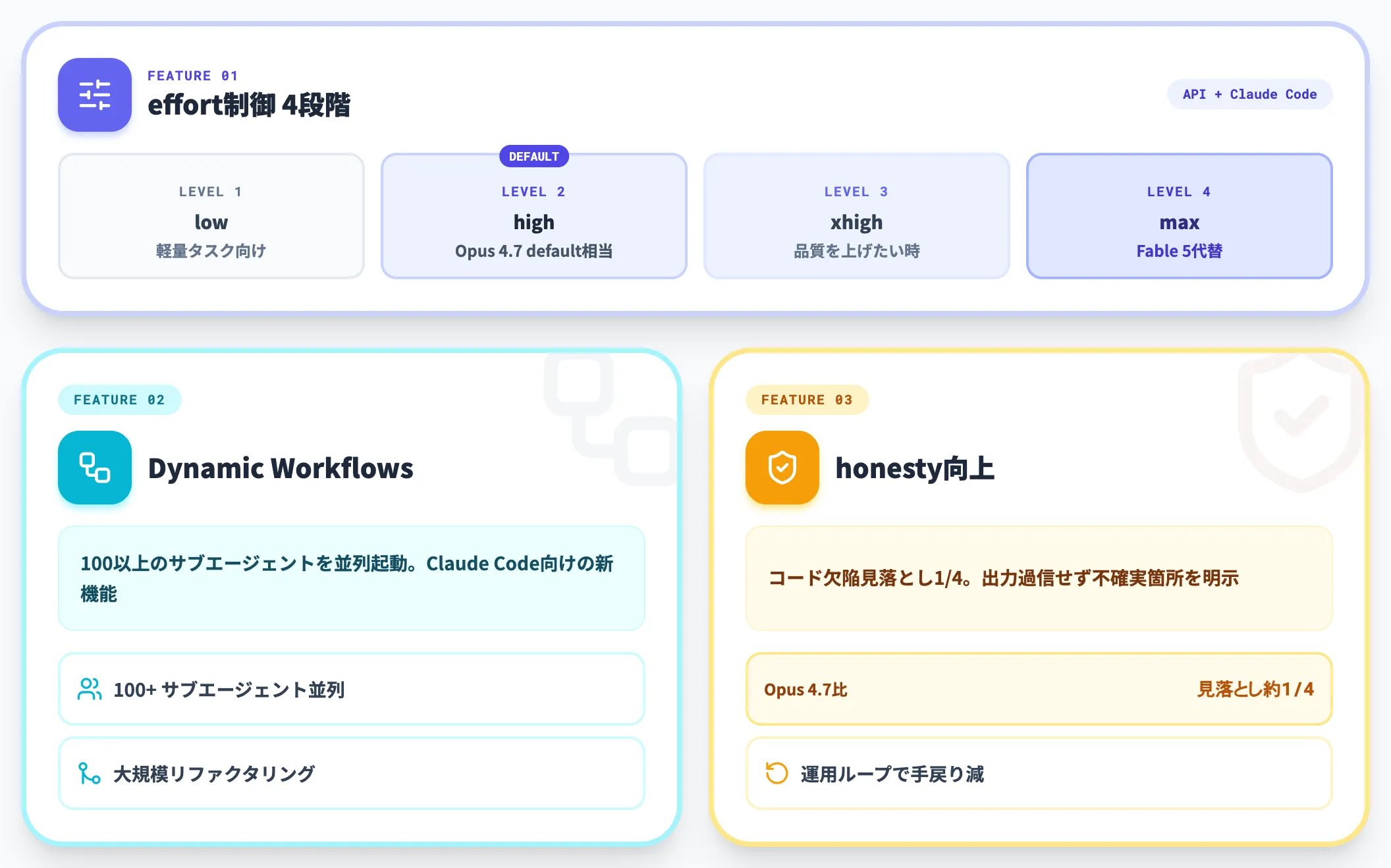This screenshot has height=868, width=1391.
Task: Click the Fable 5代替 text
Action: [x=1180, y=251]
